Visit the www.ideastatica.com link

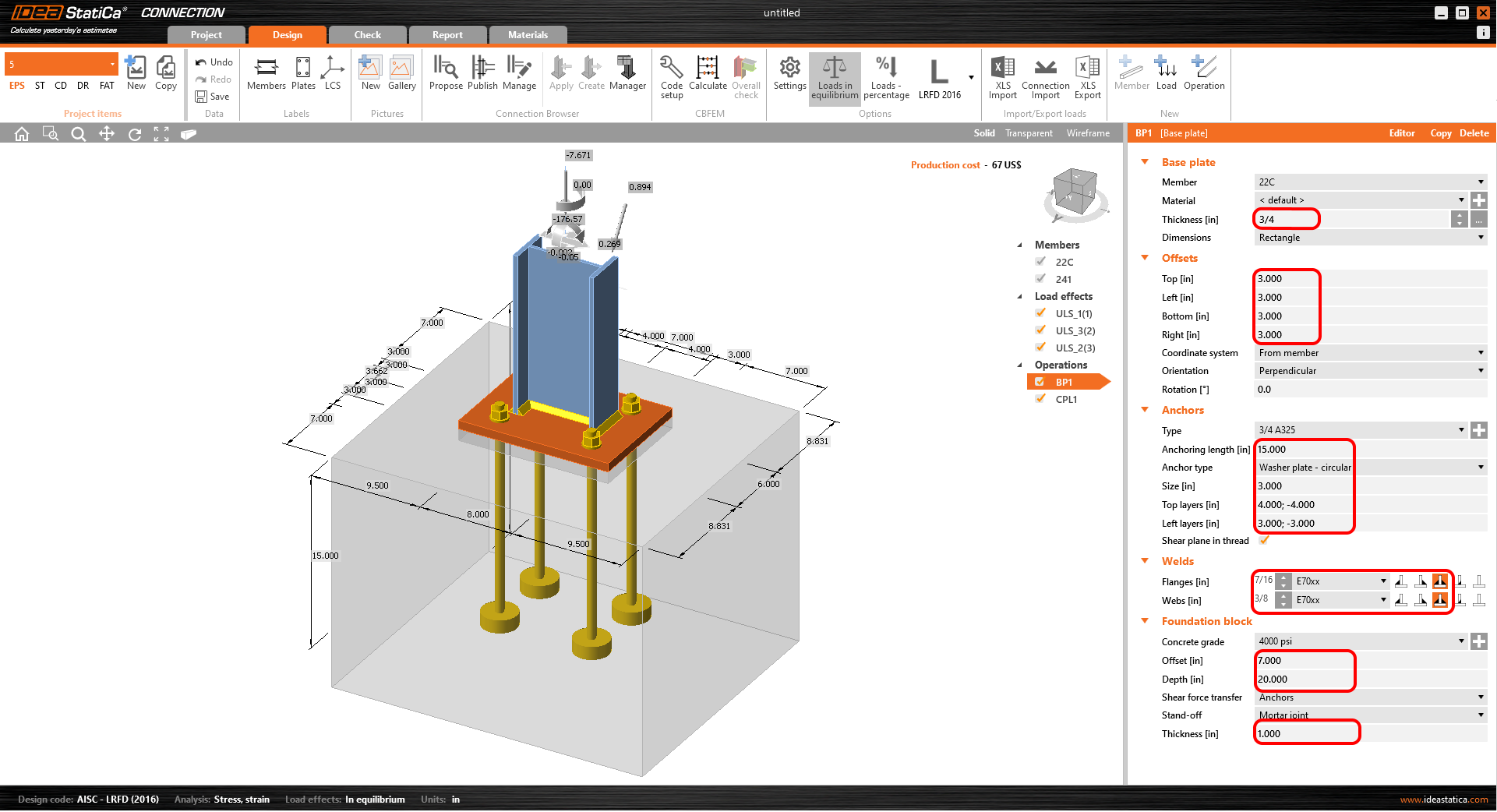[x=1443, y=799]
